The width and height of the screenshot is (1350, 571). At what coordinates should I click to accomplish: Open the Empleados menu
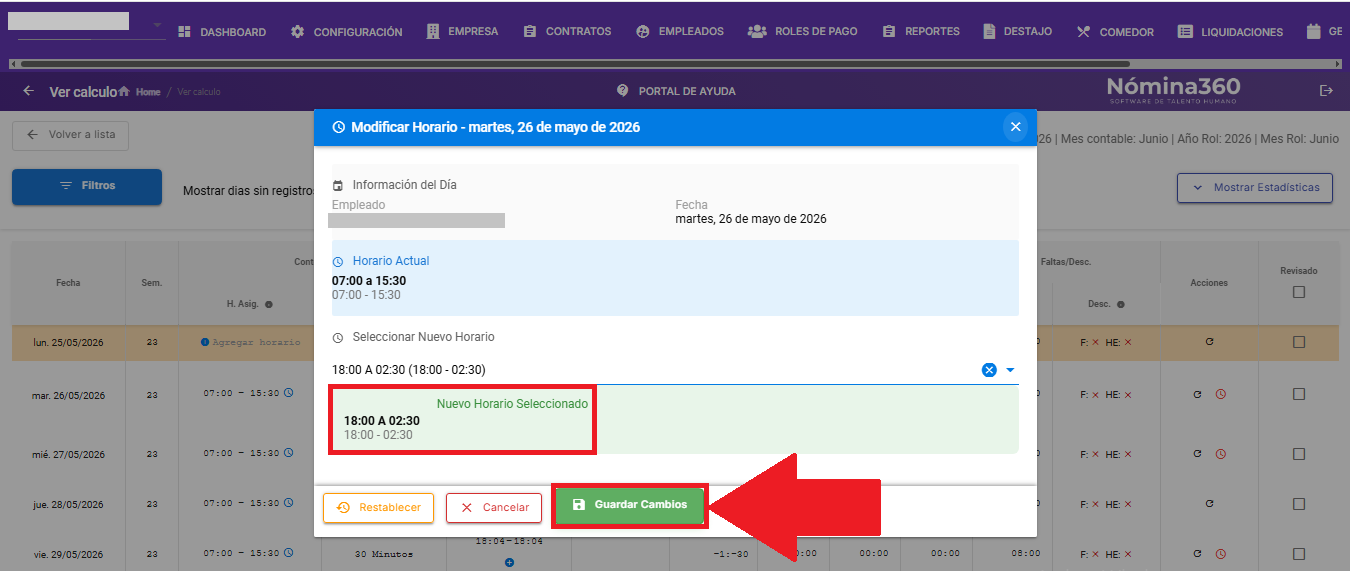pyautogui.click(x=680, y=32)
